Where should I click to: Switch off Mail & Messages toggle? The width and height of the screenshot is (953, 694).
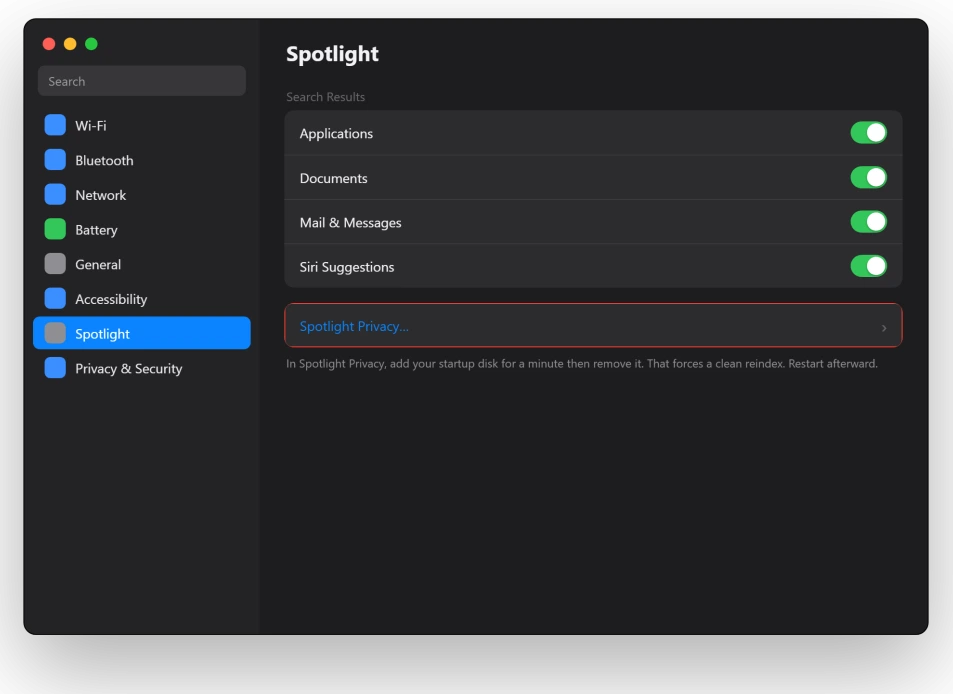coord(869,222)
